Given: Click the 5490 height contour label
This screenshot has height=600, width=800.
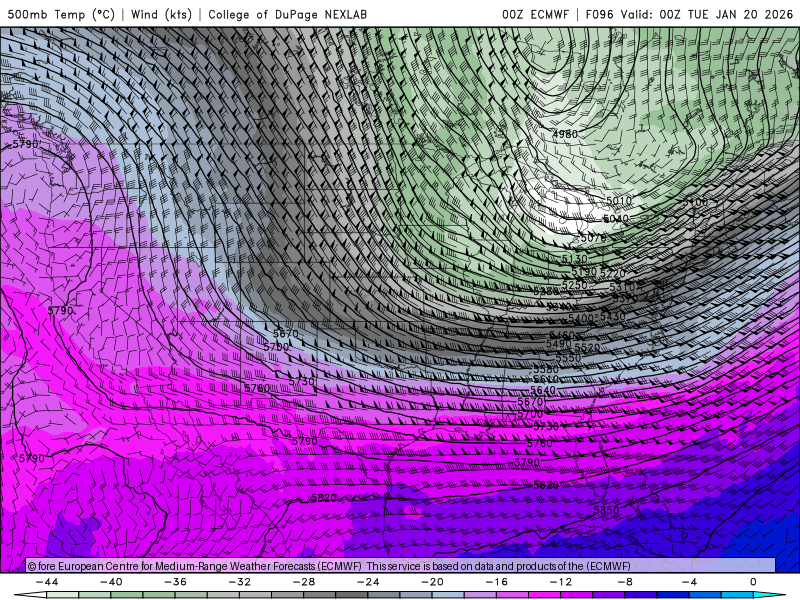Looking at the screenshot, I should click(559, 344).
